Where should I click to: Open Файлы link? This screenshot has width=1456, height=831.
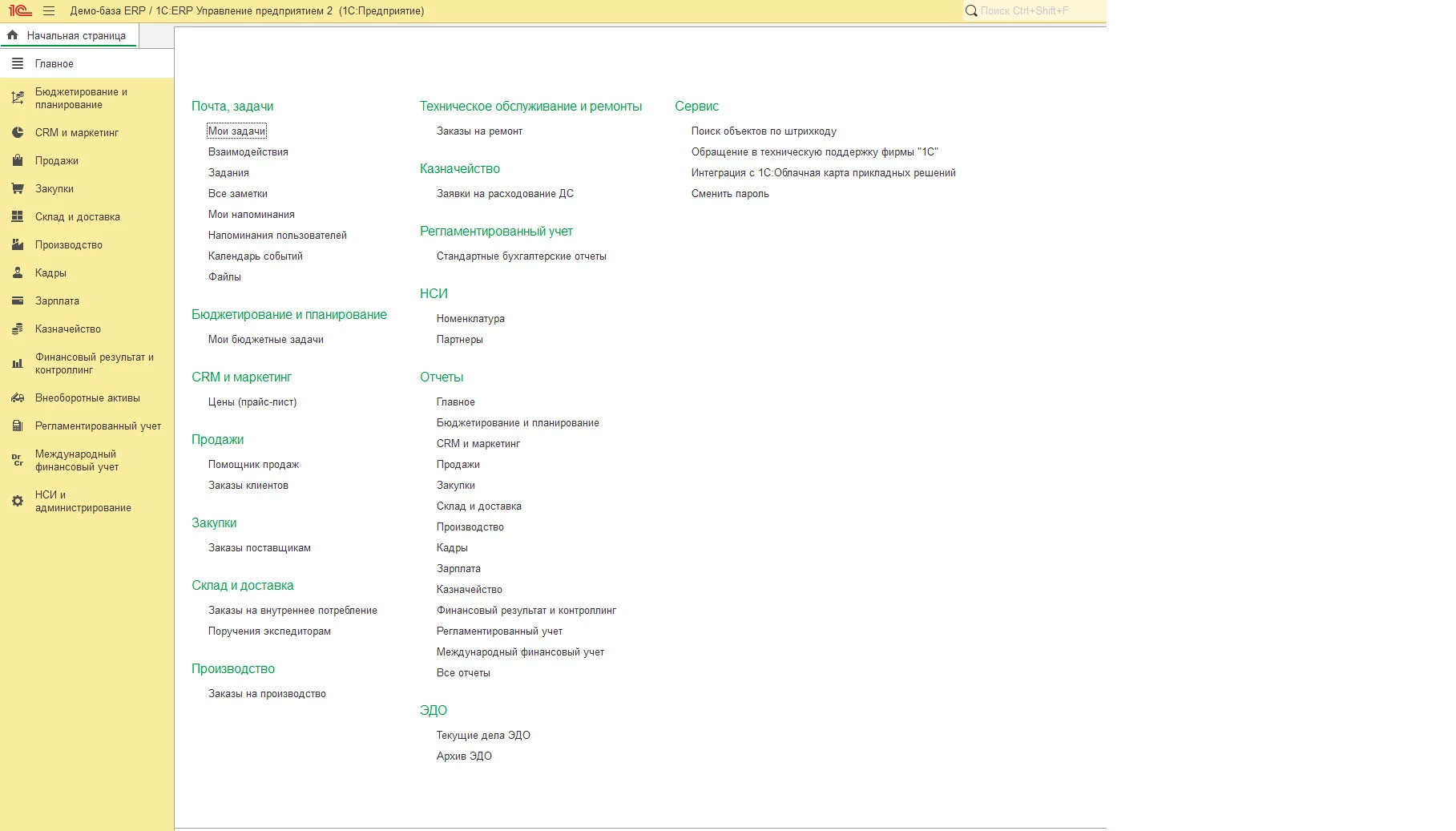point(224,276)
